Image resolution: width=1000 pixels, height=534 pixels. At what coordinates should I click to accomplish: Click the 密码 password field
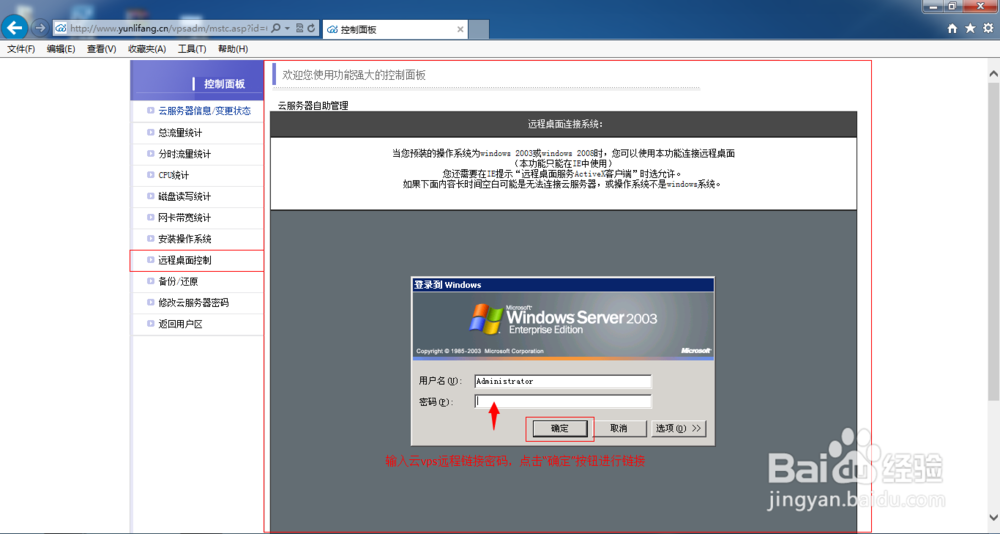click(562, 401)
